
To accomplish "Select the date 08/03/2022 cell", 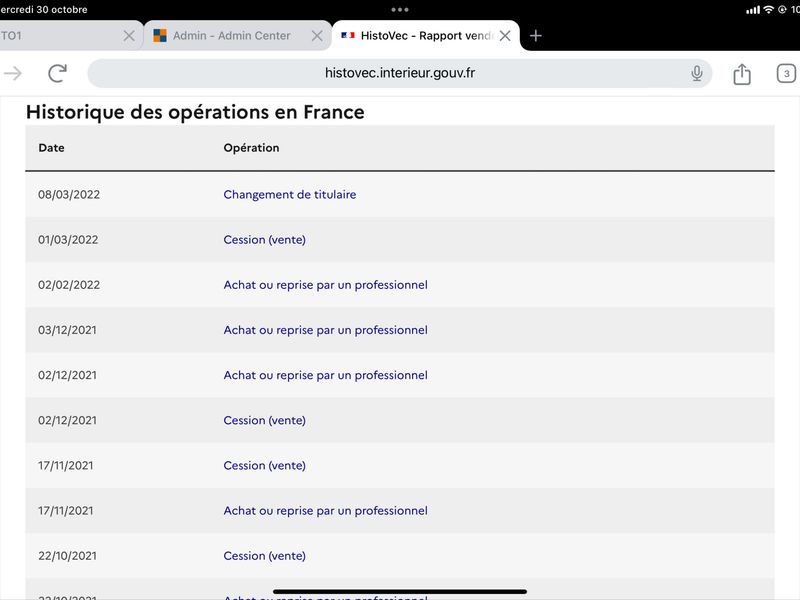I will (69, 194).
